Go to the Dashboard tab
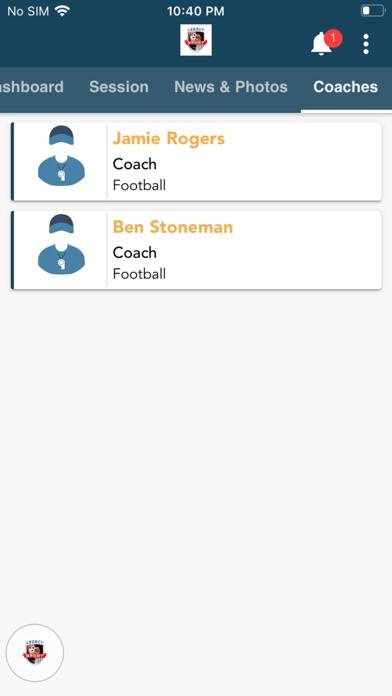Image resolution: width=392 pixels, height=696 pixels. [32, 87]
